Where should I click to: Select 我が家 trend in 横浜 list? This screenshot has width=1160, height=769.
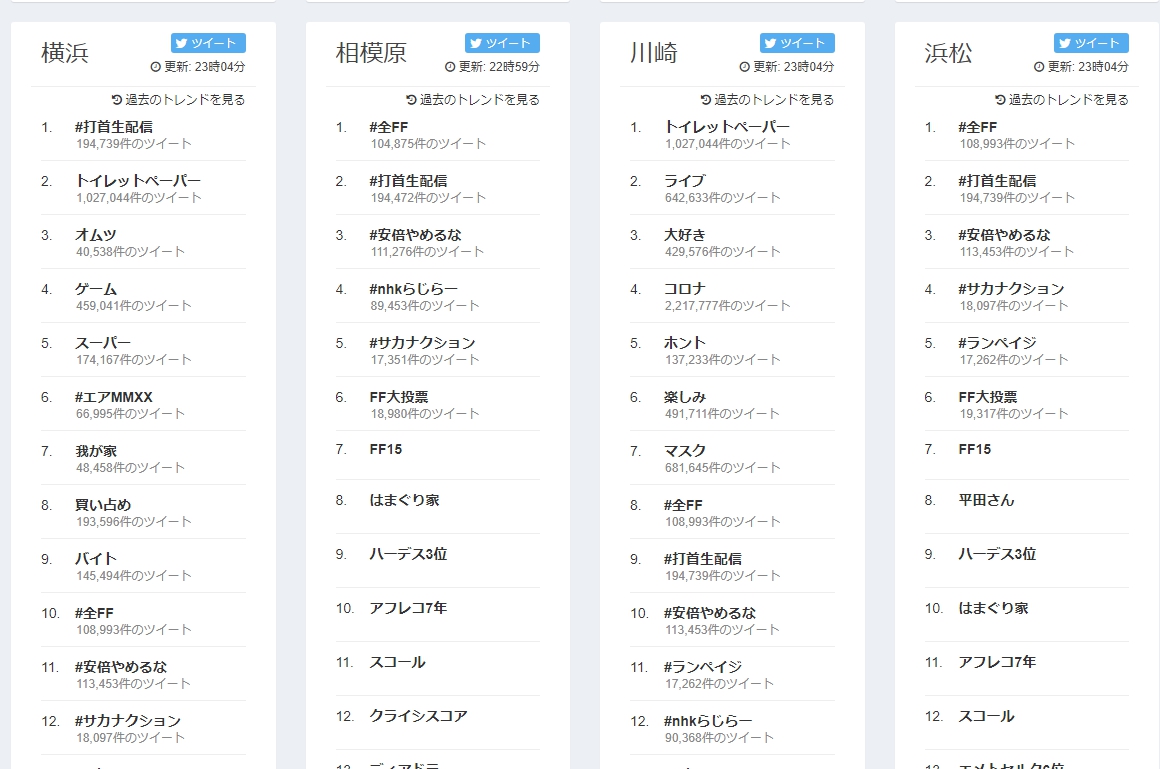(x=96, y=451)
